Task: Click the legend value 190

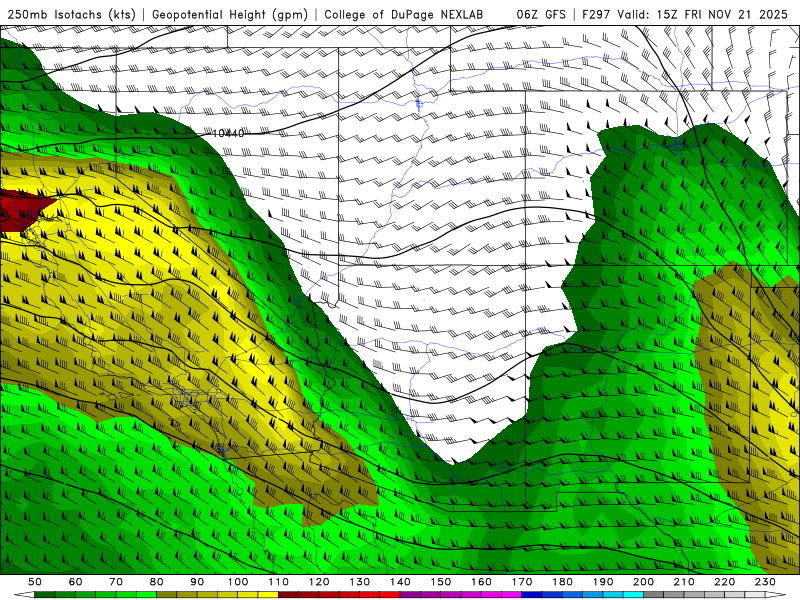Action: coord(603,582)
